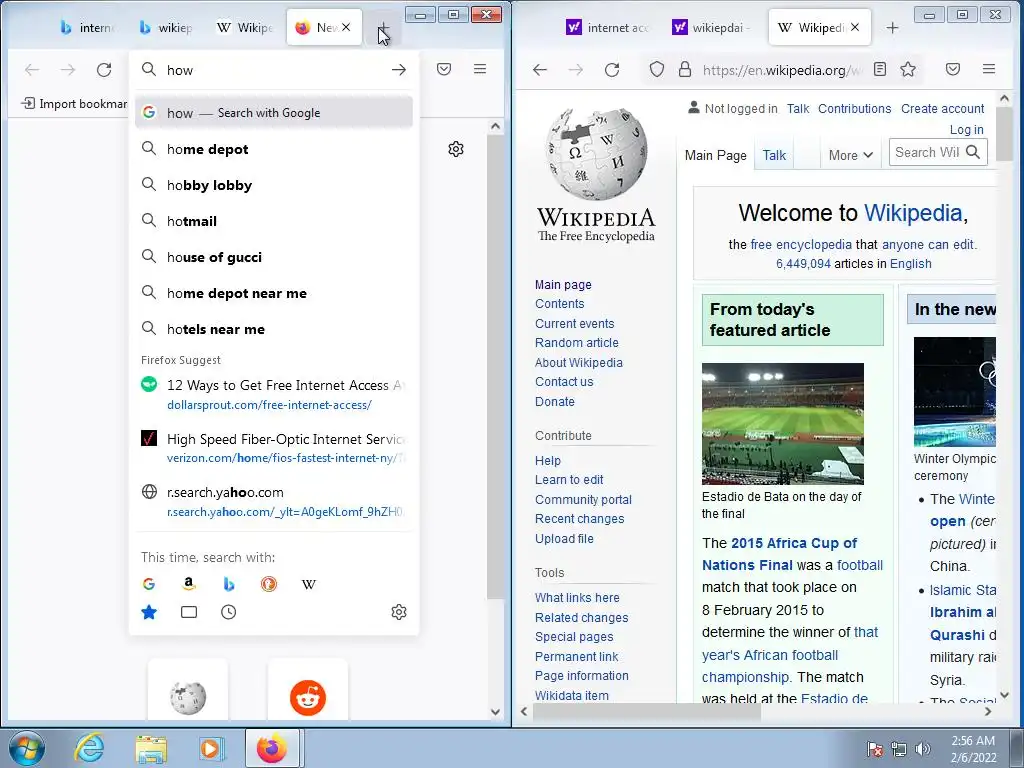
Task: Choose 'home depot near me' suggestion
Action: (274, 293)
